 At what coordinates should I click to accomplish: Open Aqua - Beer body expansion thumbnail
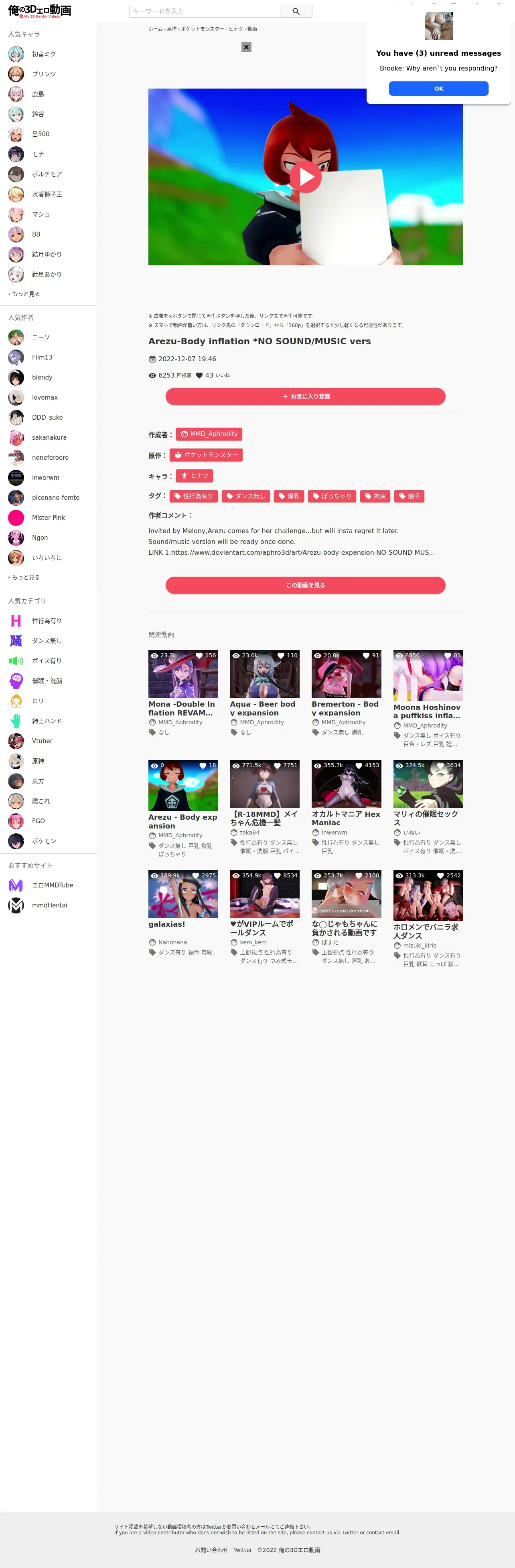264,674
